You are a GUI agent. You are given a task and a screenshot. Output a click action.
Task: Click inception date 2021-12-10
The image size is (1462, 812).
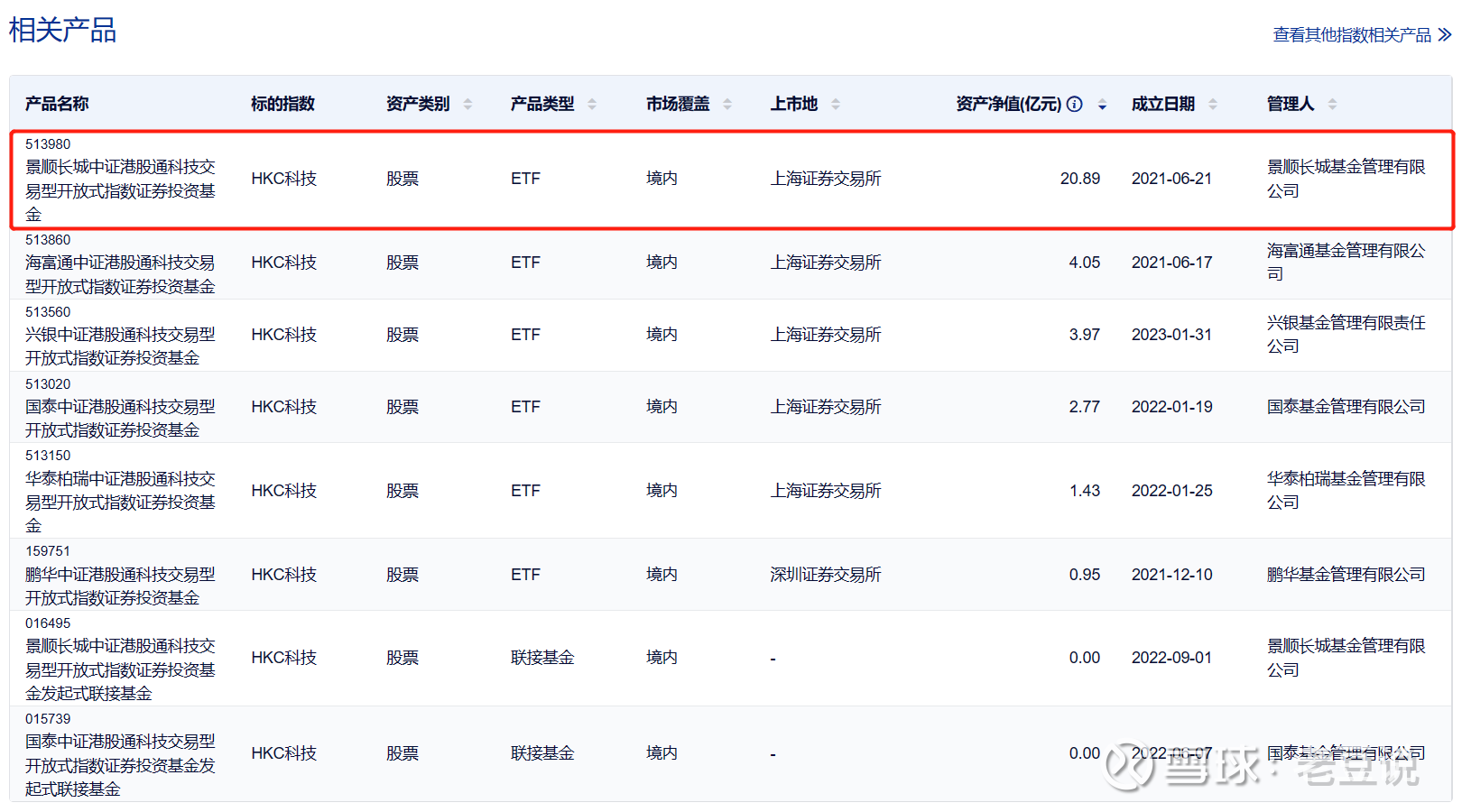click(1171, 575)
